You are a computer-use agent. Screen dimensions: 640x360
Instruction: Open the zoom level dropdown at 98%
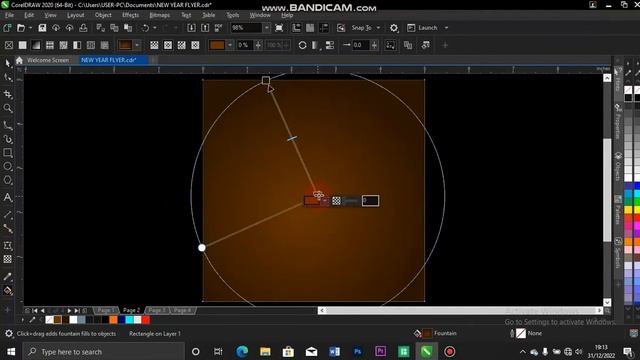point(266,28)
